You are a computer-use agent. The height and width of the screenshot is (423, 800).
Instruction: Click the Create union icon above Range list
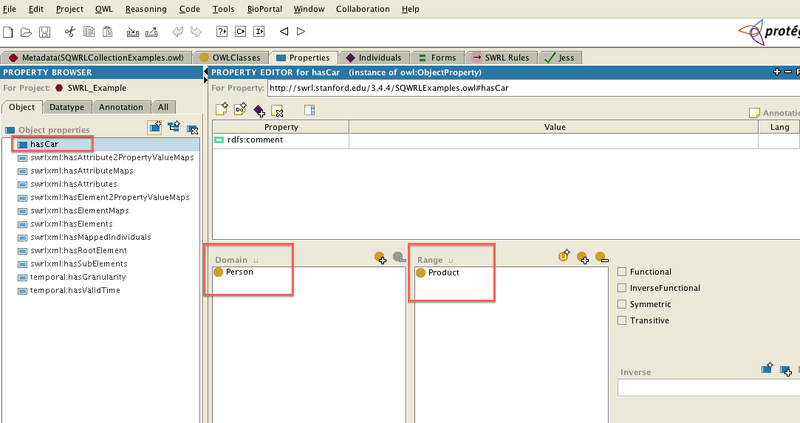[564, 256]
